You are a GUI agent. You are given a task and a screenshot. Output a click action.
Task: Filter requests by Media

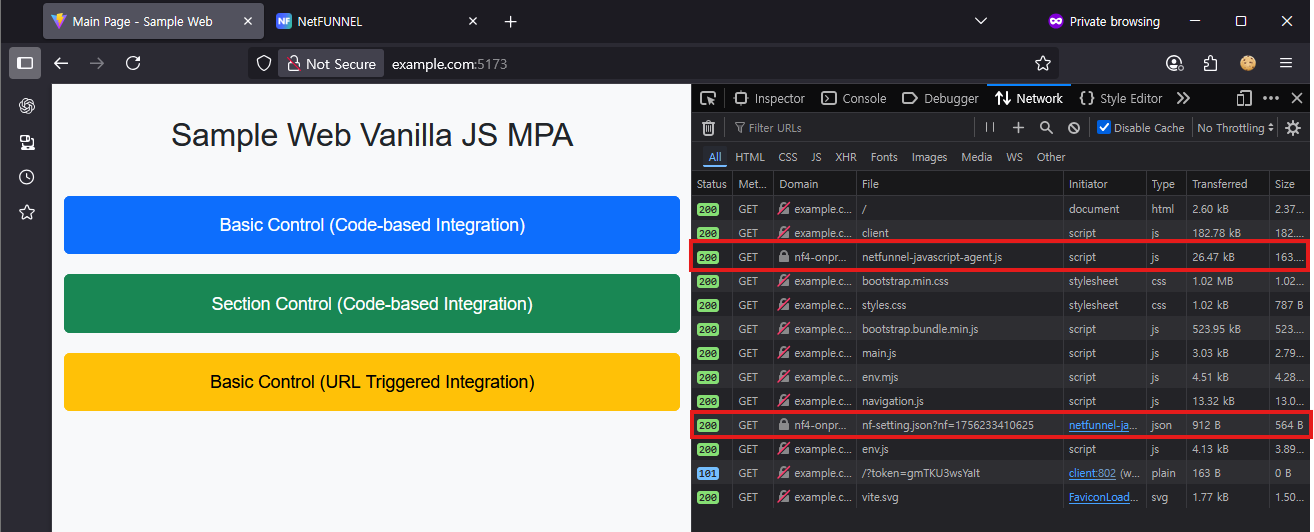[x=977, y=157]
